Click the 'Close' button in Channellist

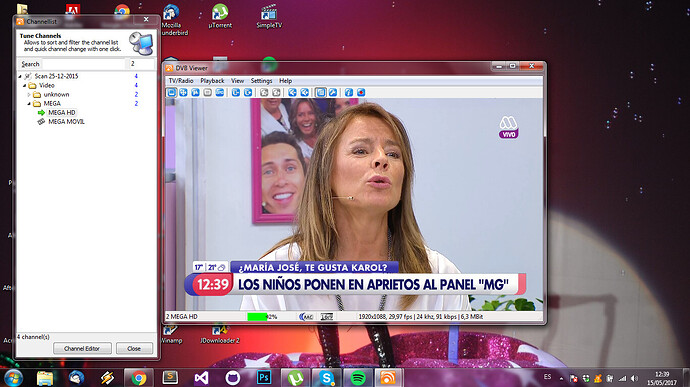[x=134, y=348]
